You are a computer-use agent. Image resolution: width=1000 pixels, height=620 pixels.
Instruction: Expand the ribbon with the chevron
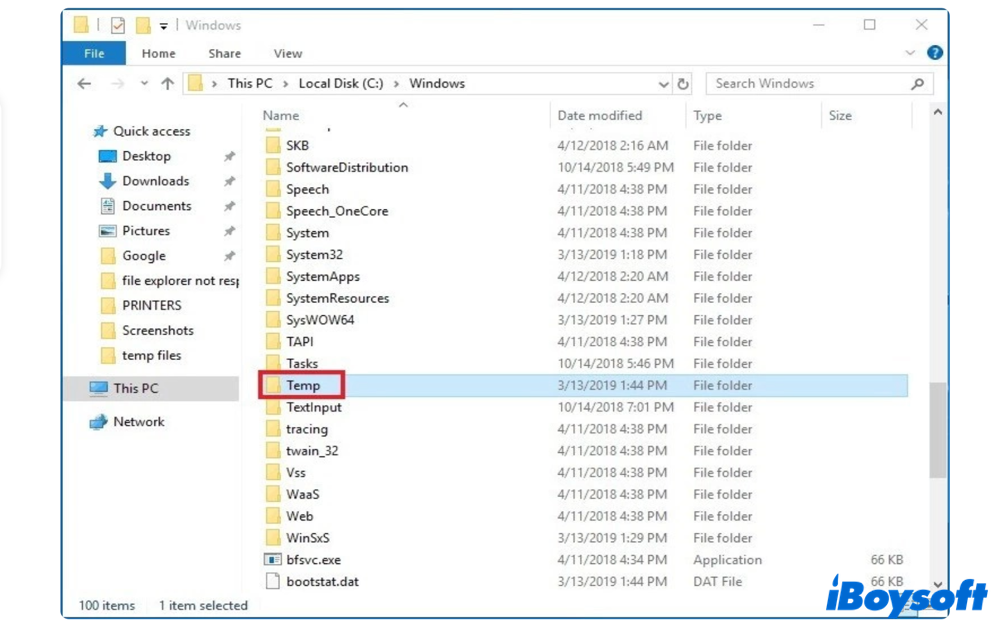(x=910, y=53)
